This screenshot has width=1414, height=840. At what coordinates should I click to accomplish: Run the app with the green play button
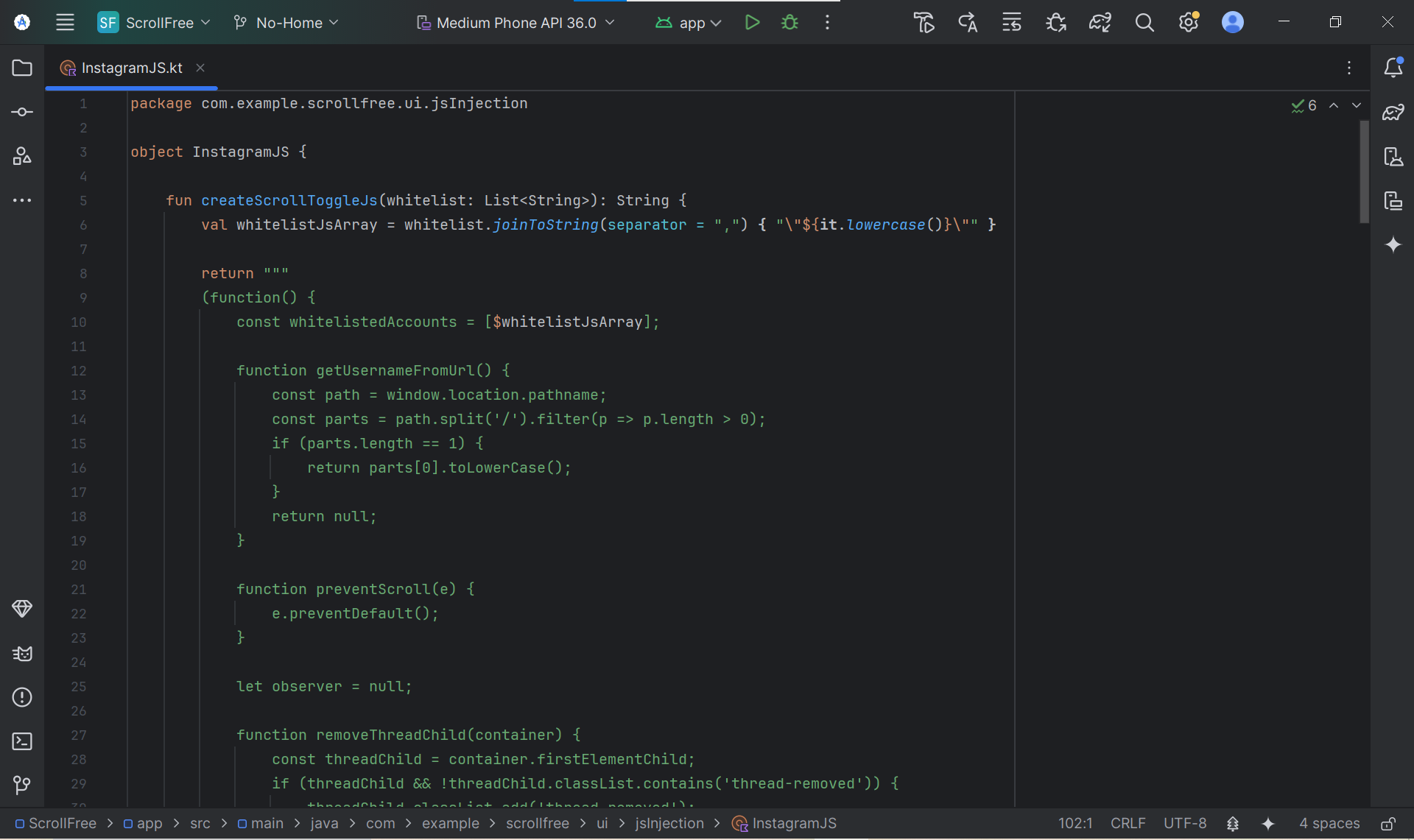pyautogui.click(x=752, y=22)
